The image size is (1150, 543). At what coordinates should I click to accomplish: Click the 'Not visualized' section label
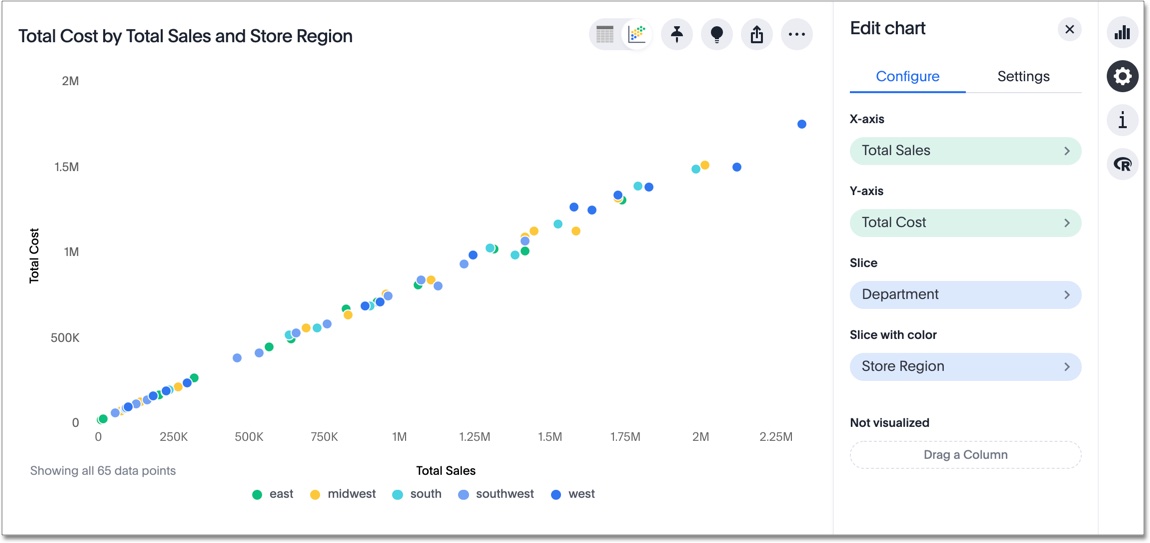tap(890, 423)
